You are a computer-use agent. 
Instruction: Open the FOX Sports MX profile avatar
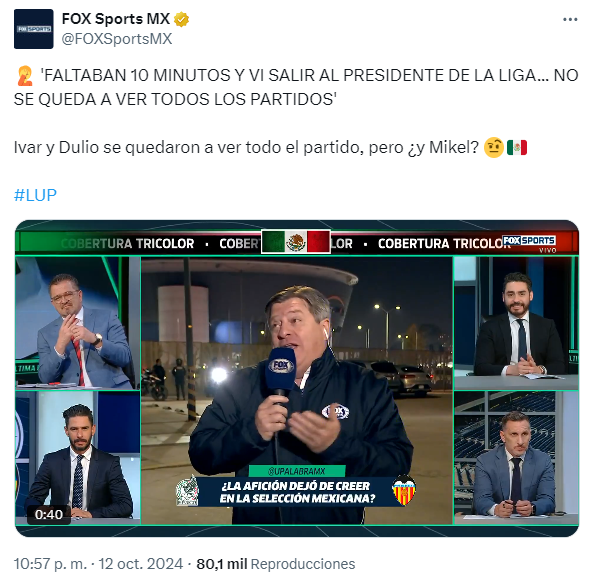click(34, 29)
